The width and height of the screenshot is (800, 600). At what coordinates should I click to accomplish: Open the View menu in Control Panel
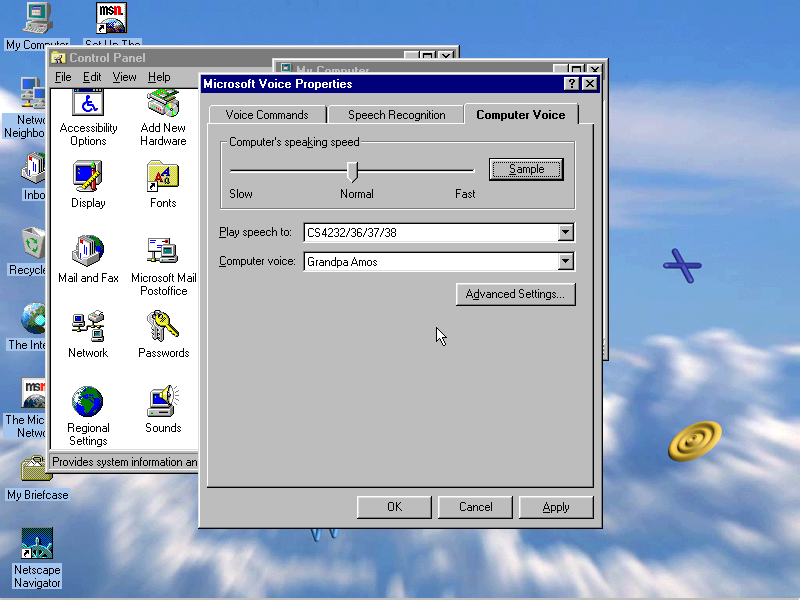[x=124, y=77]
